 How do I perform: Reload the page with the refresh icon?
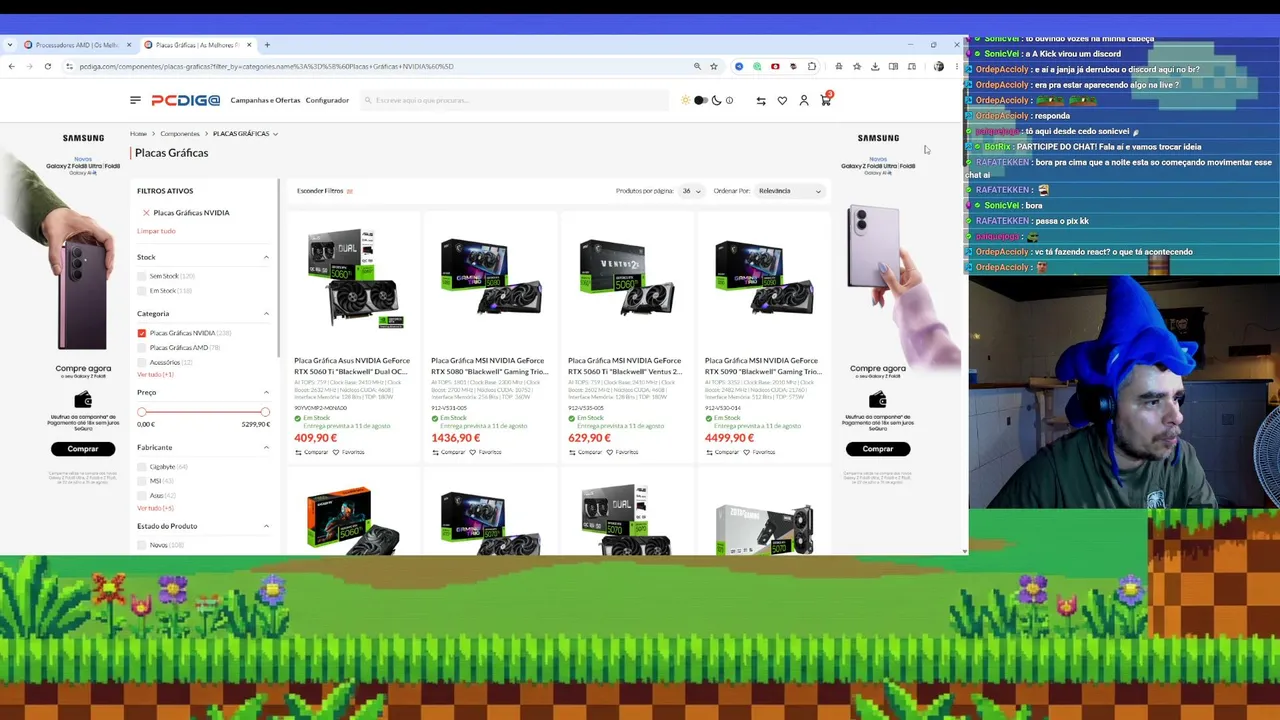pos(47,66)
